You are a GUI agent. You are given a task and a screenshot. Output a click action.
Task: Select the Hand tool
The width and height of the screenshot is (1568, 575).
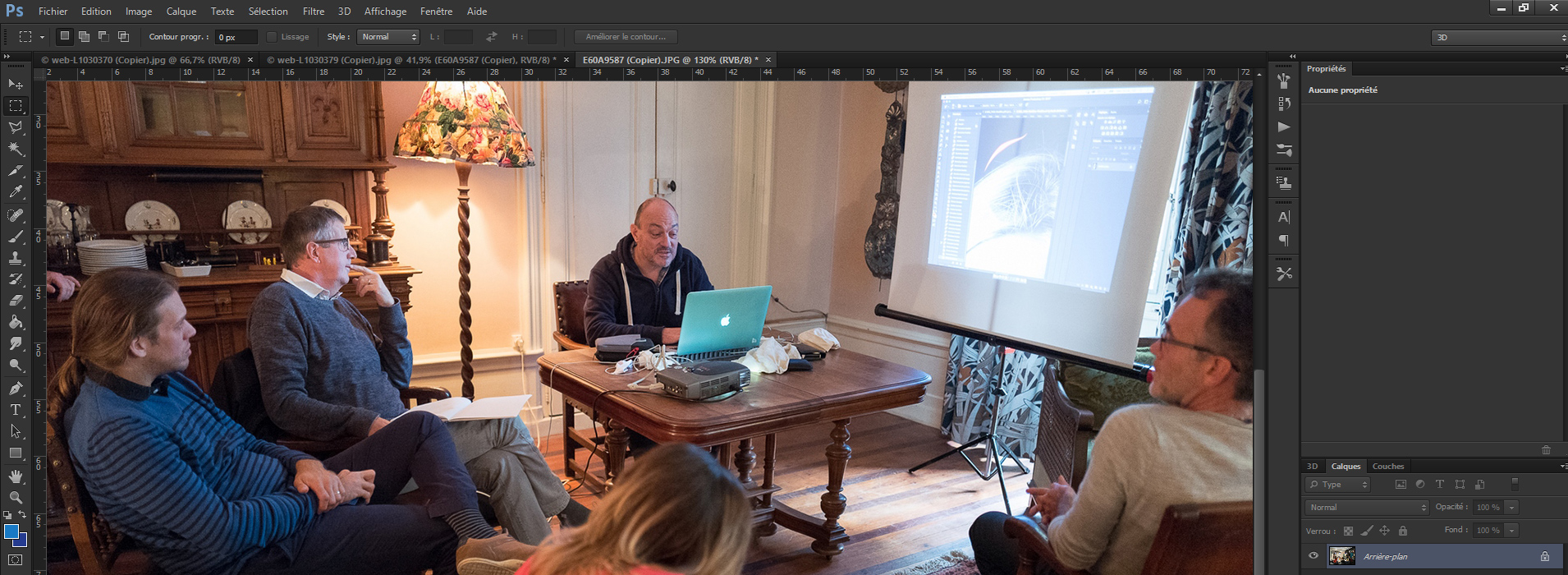16,476
